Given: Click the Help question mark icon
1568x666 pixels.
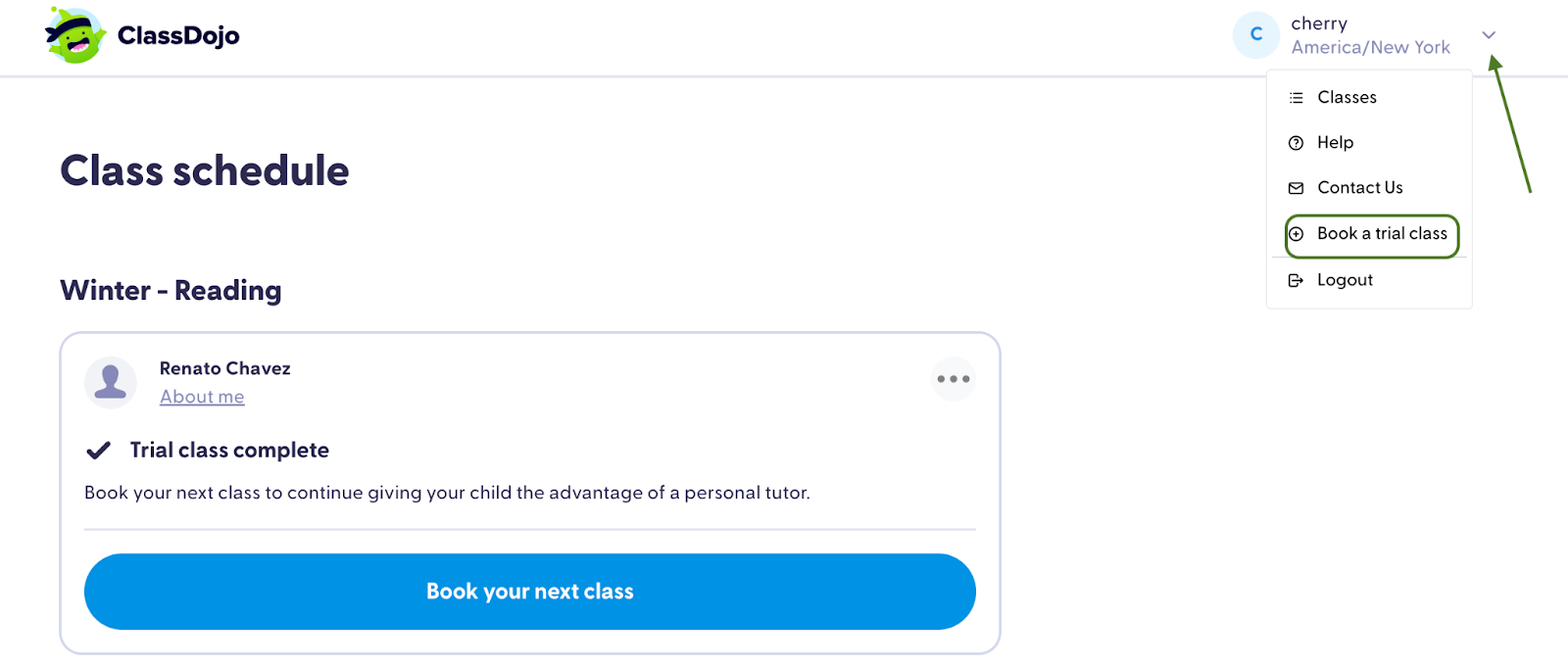Looking at the screenshot, I should click(1296, 142).
